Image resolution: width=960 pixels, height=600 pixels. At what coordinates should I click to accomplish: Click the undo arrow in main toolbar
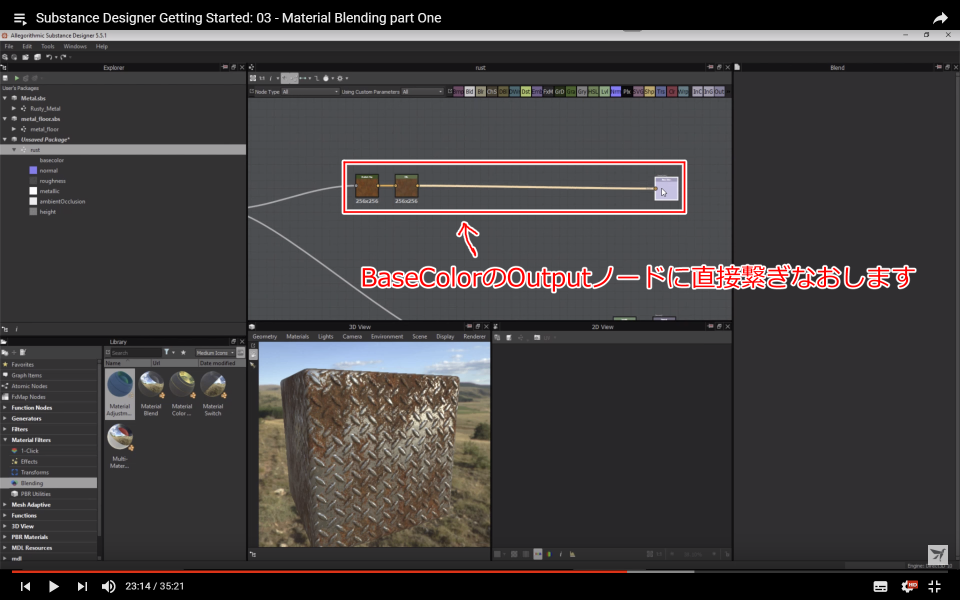click(x=48, y=57)
